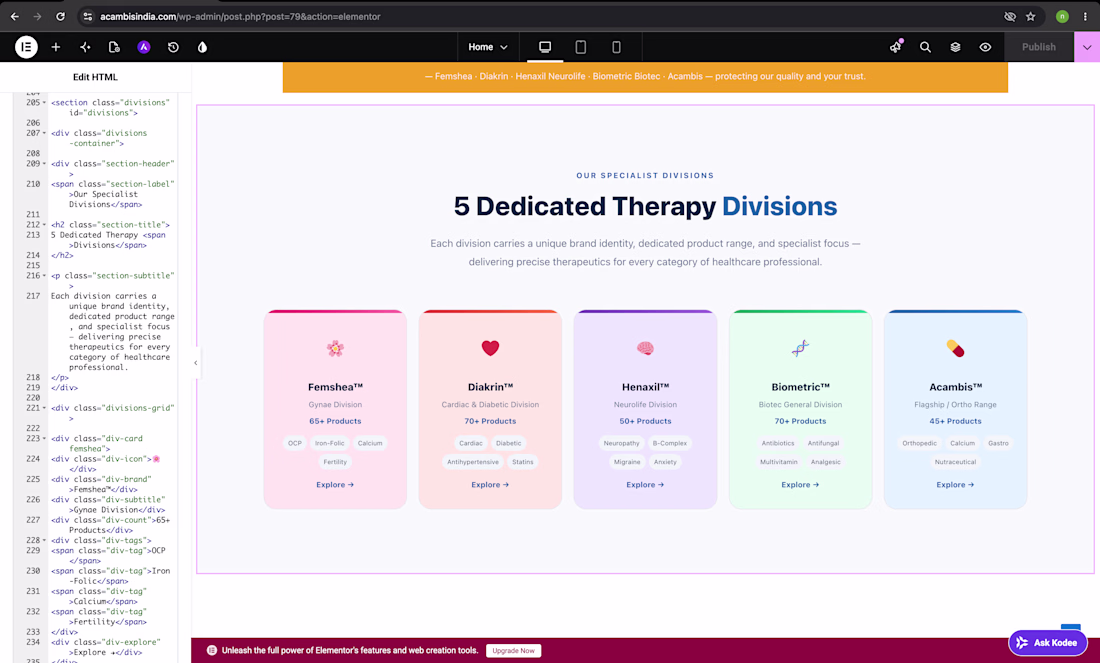Click the orange announcement banner text

click(x=645, y=76)
